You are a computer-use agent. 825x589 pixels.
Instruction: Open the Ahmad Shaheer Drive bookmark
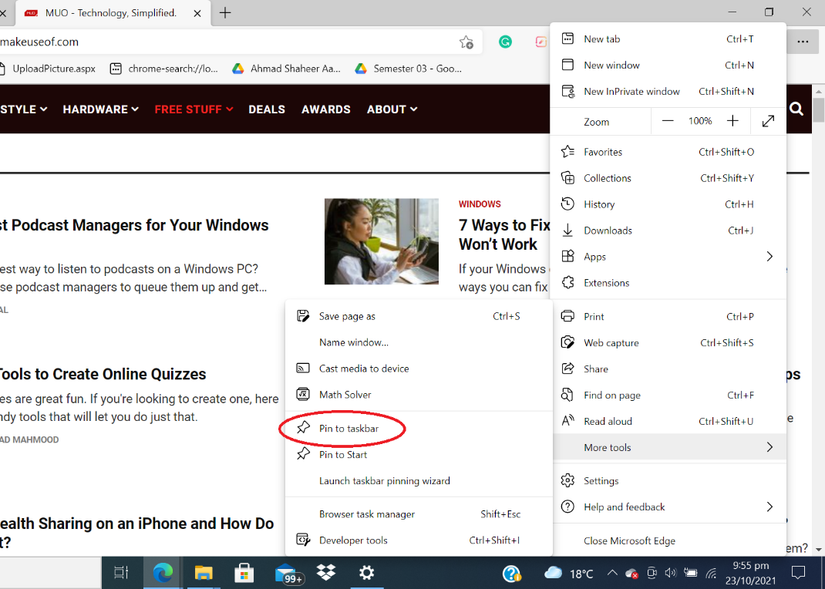pos(287,68)
